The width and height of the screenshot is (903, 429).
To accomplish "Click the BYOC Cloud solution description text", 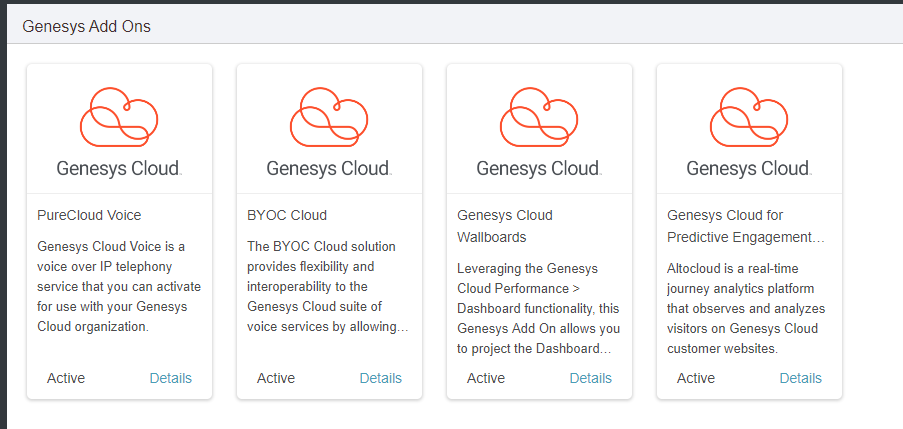I will tap(328, 287).
